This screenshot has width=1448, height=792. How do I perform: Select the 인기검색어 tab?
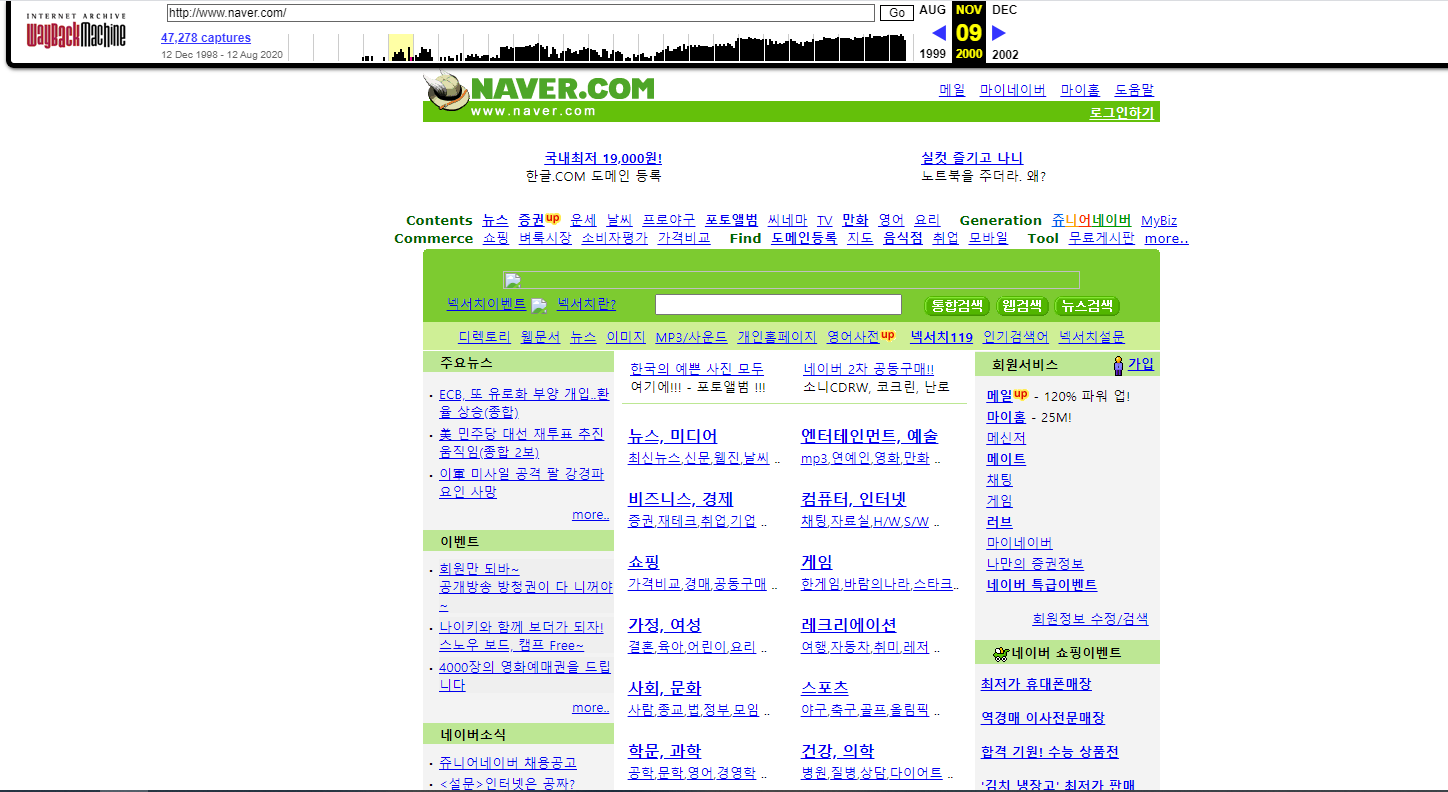(1016, 337)
